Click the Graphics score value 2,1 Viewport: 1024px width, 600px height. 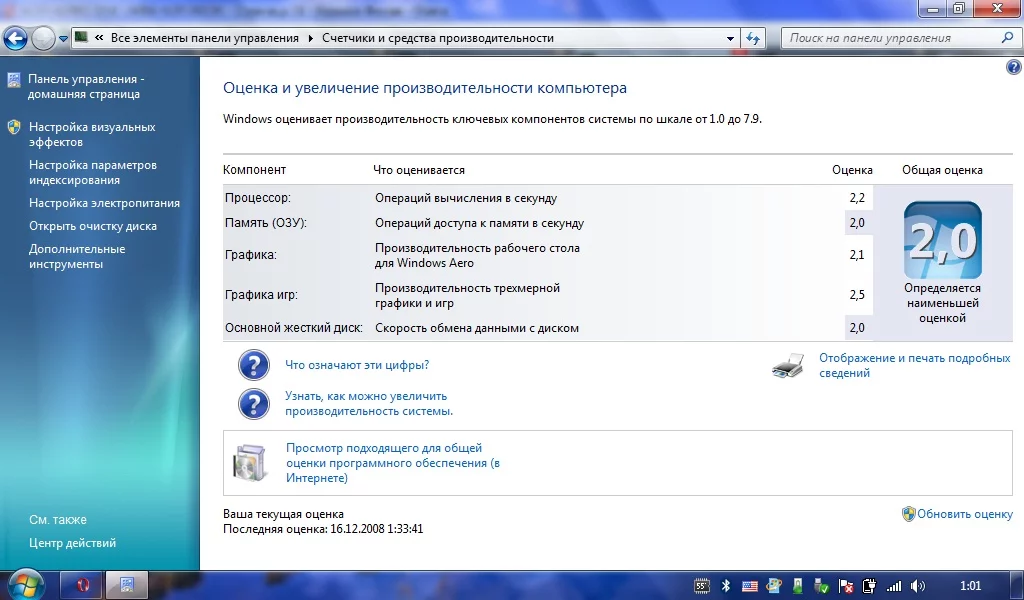857,255
